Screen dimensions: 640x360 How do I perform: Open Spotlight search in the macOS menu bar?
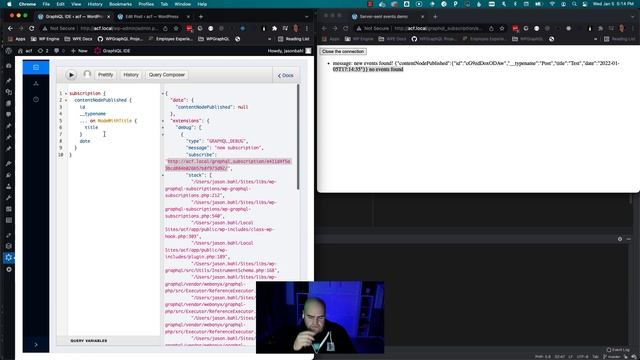click(x=574, y=4)
